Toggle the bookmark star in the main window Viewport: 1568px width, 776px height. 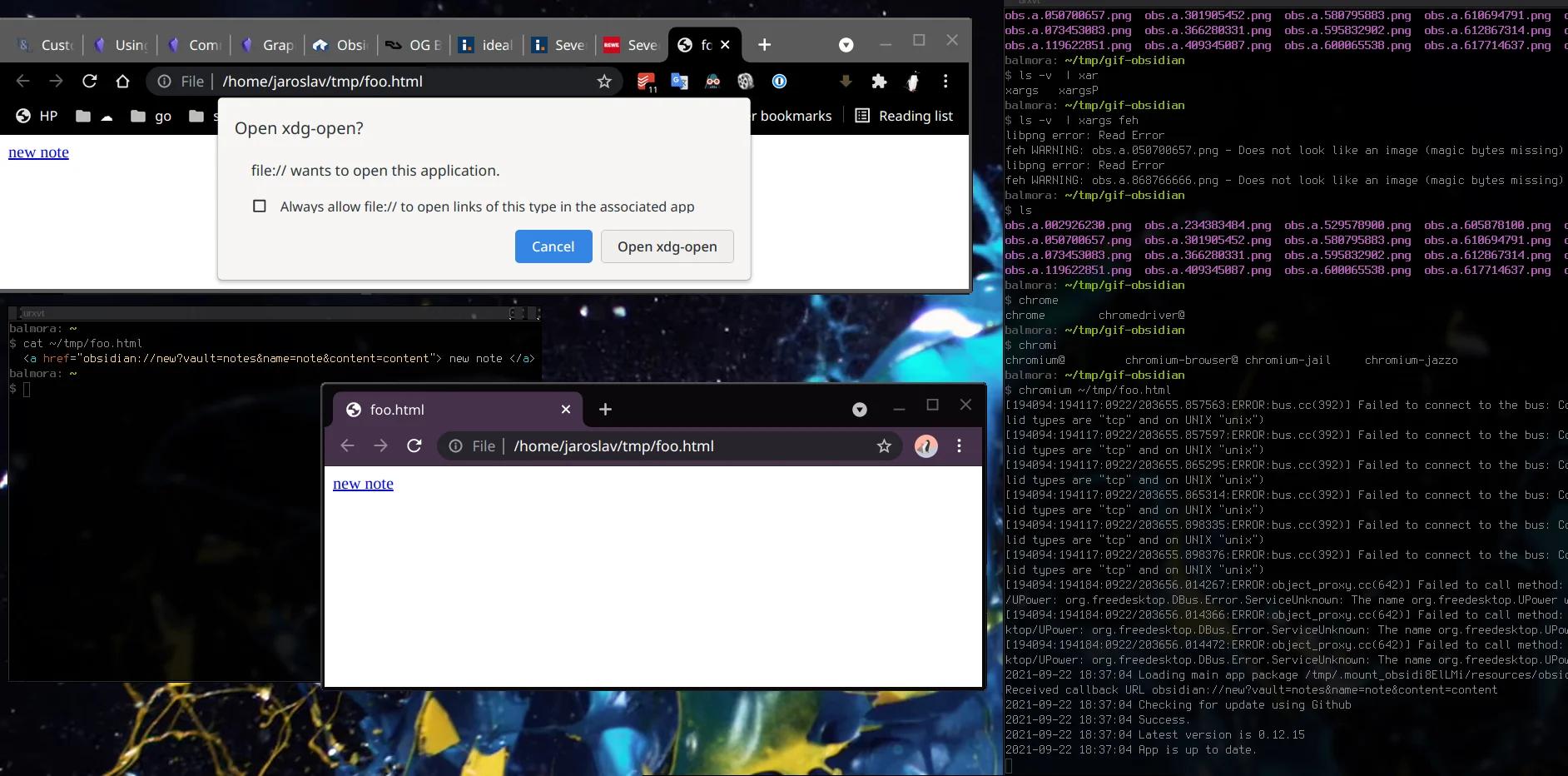click(x=606, y=81)
